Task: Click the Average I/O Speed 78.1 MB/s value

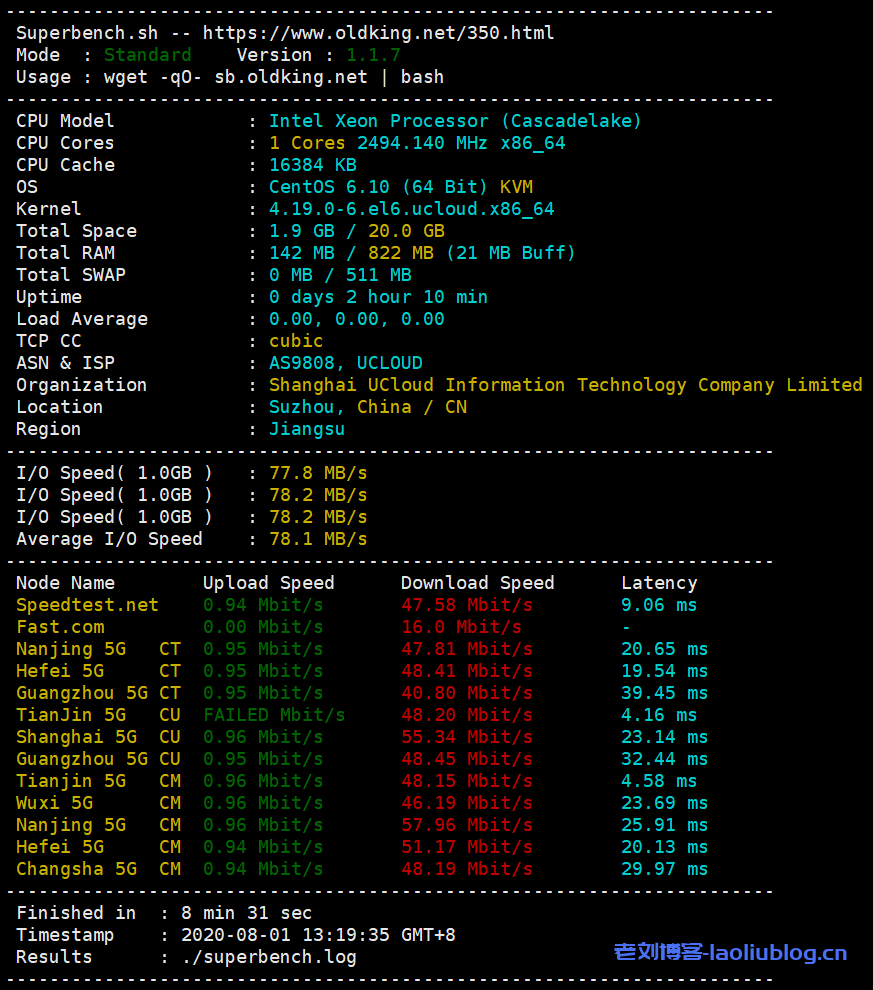Action: [317, 539]
